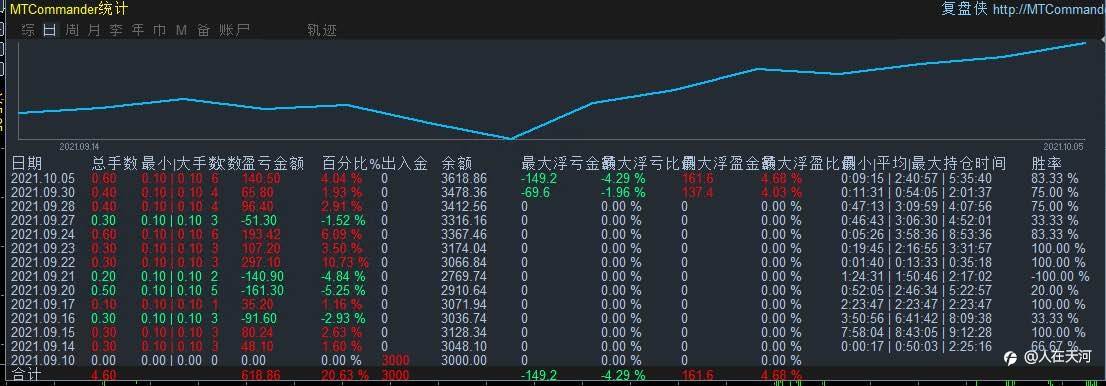Select the 2021.09.10 date cell
This screenshot has height=386, width=1106.
(x=43, y=360)
